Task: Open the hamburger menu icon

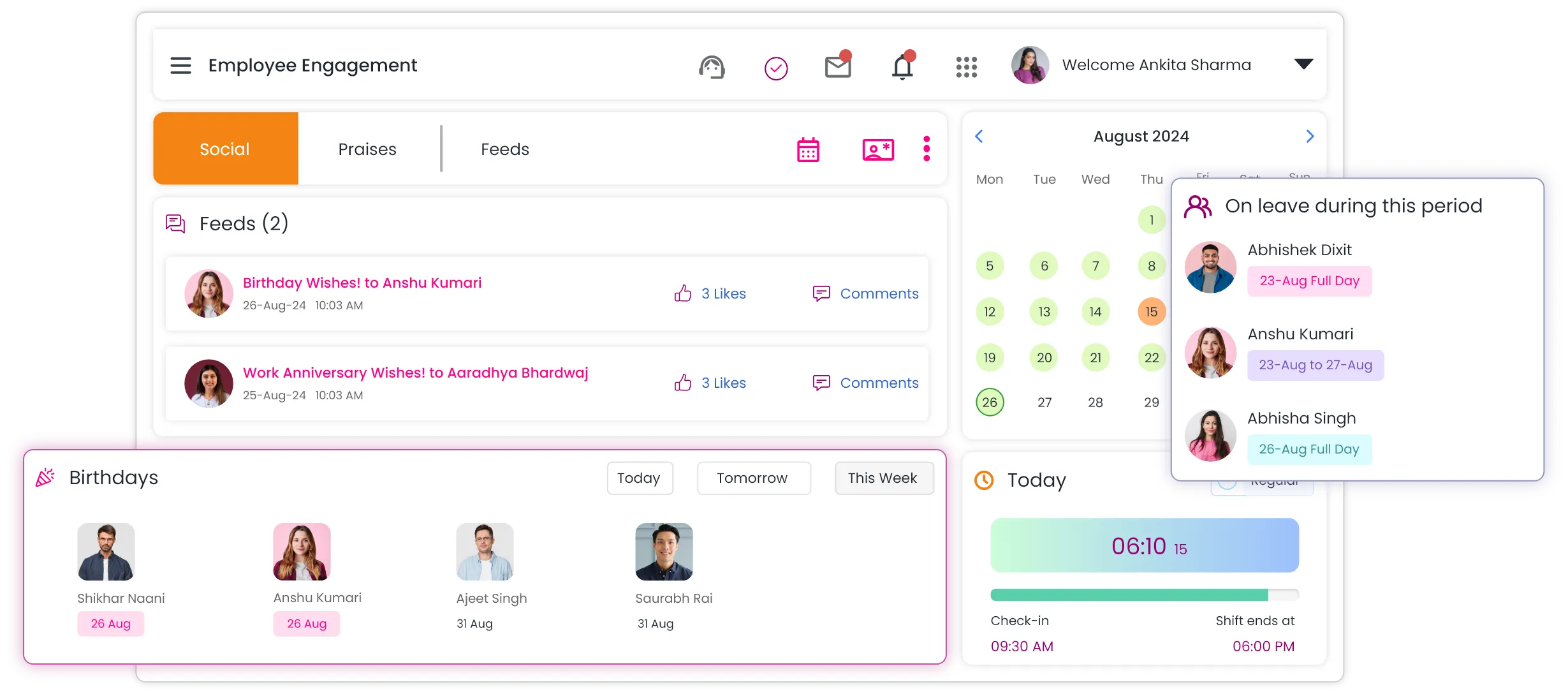Action: [180, 66]
